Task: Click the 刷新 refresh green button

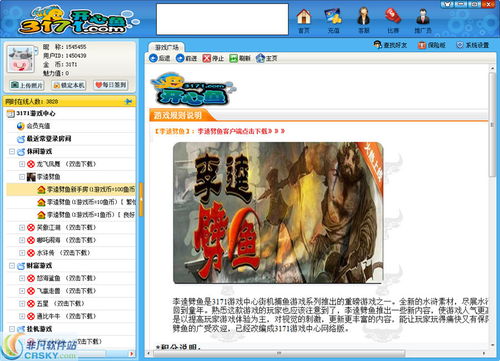Action: [240, 58]
